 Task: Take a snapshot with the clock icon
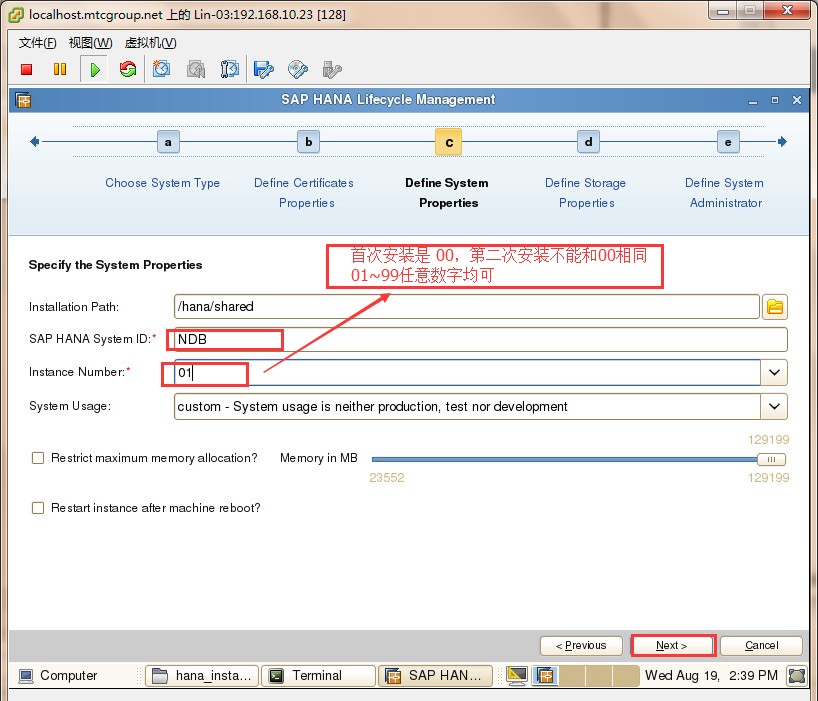pos(161,69)
